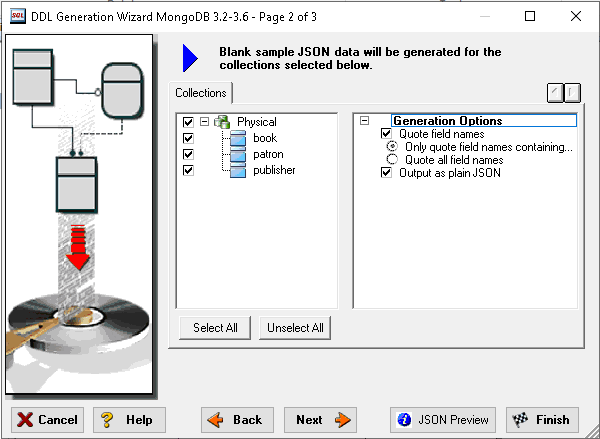This screenshot has width=600, height=439.
Task: Close the wizard window
Action: (576, 16)
